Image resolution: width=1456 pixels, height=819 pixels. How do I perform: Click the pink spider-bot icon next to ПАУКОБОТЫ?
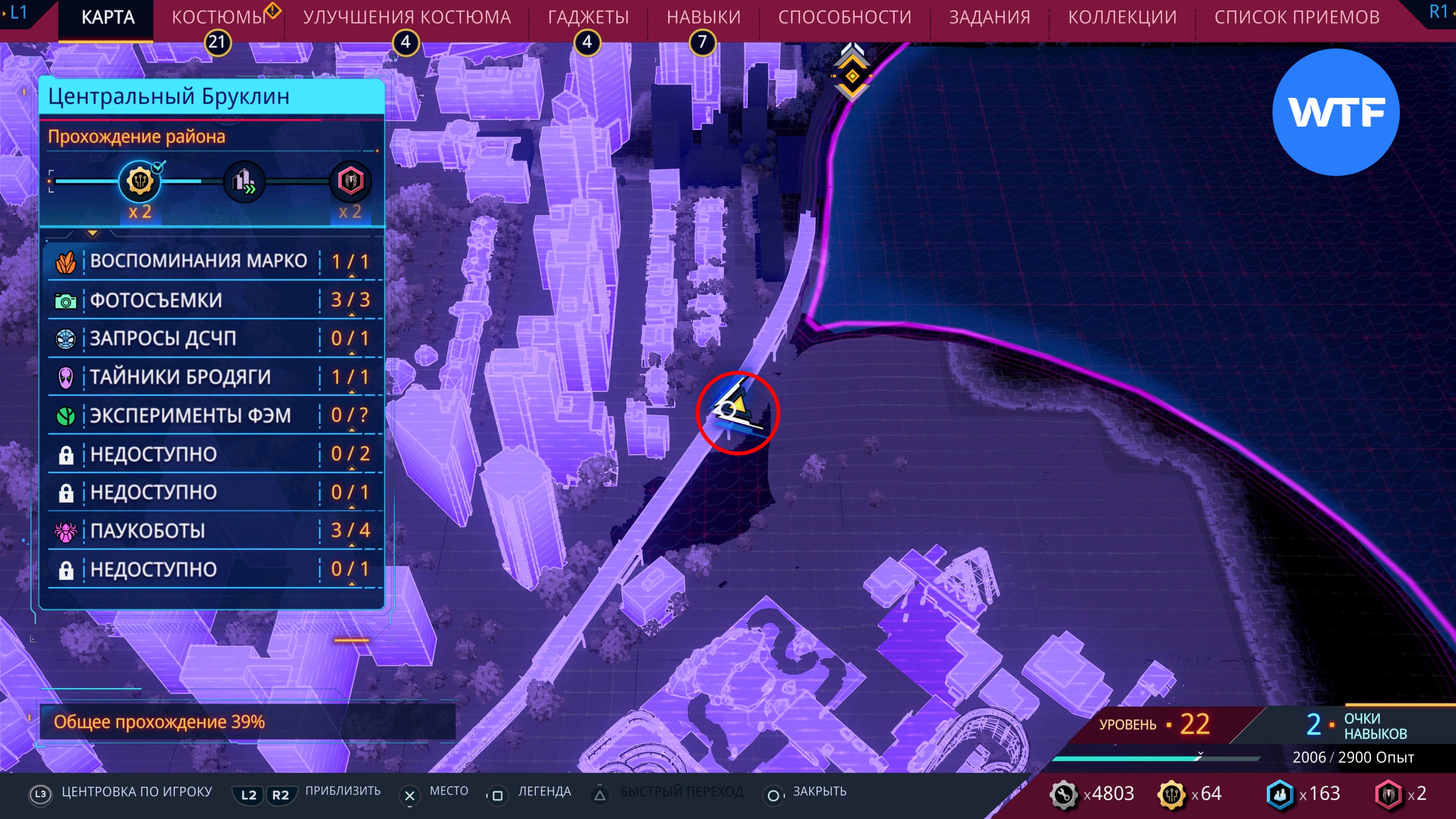tap(66, 531)
